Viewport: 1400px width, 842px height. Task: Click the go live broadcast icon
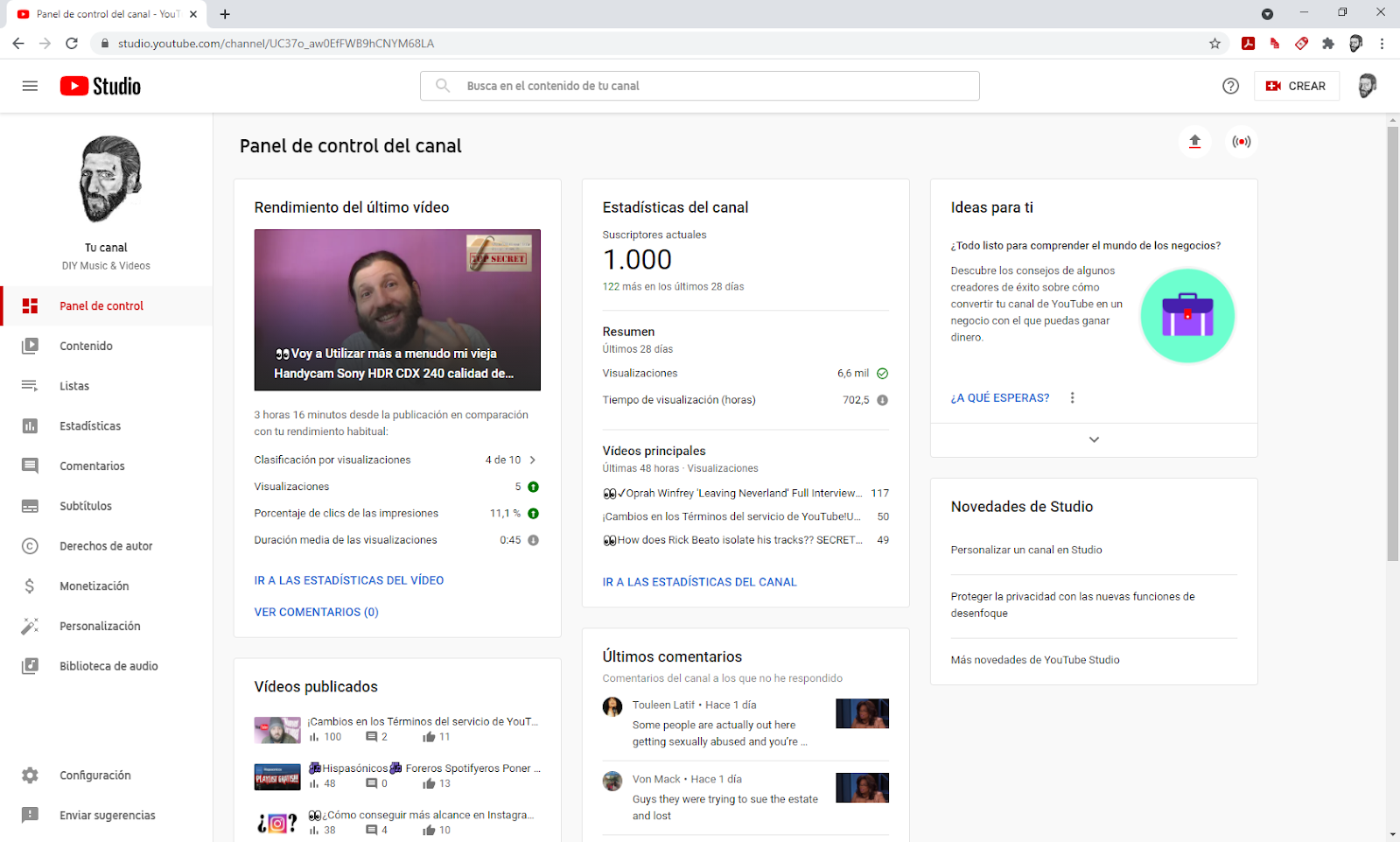coord(1241,141)
